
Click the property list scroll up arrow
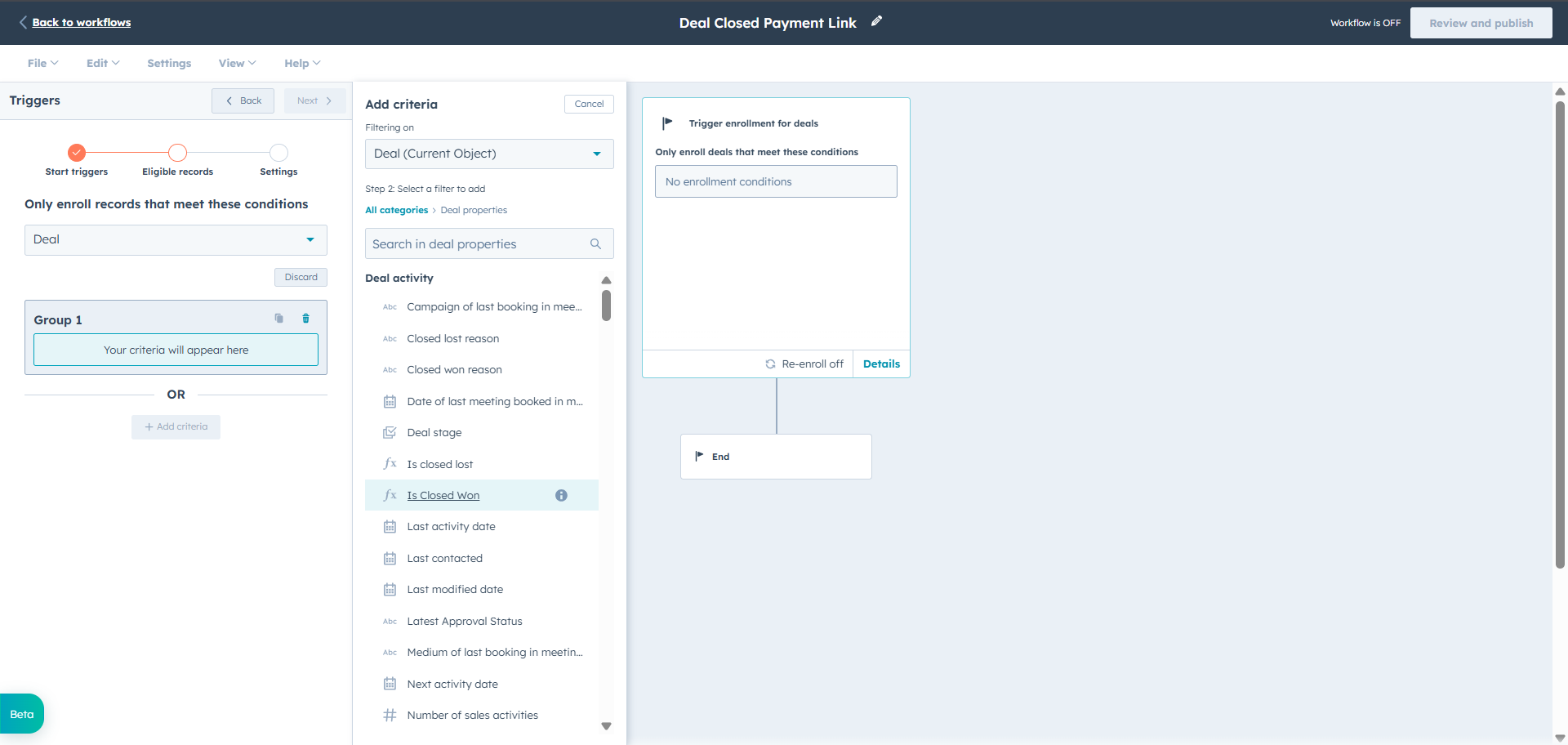(606, 280)
